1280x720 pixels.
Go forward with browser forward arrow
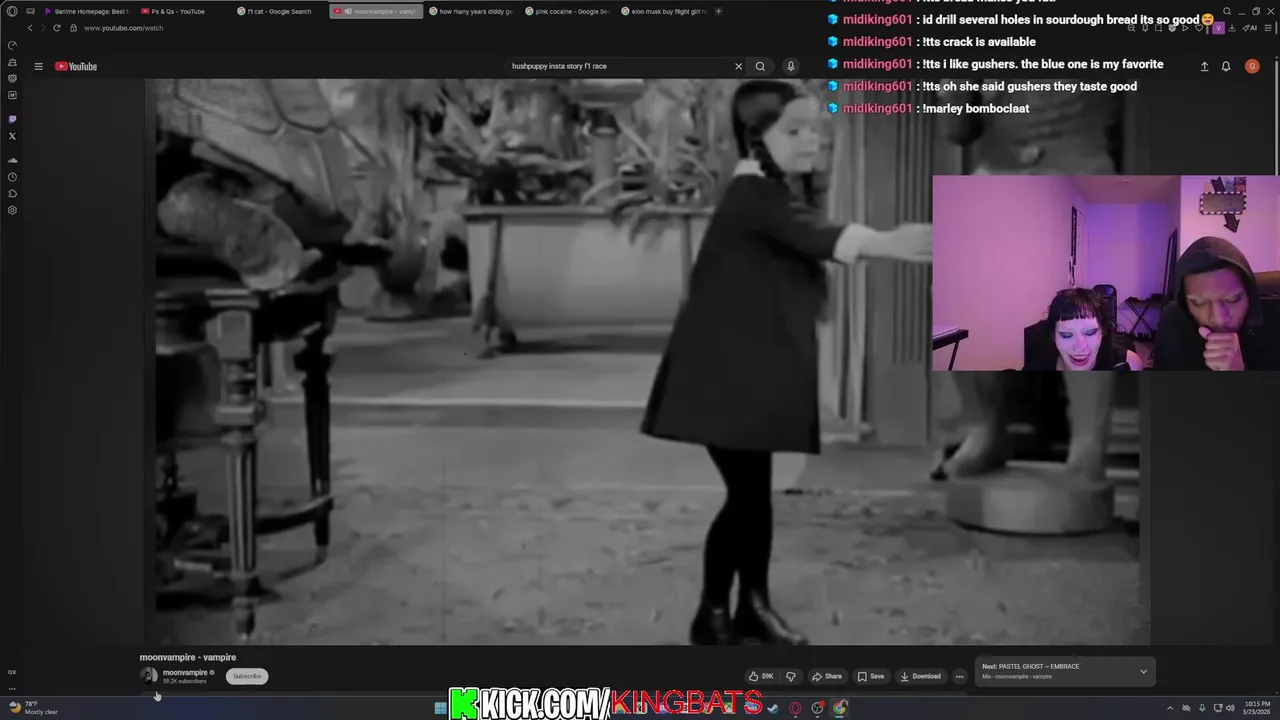pyautogui.click(x=43, y=28)
